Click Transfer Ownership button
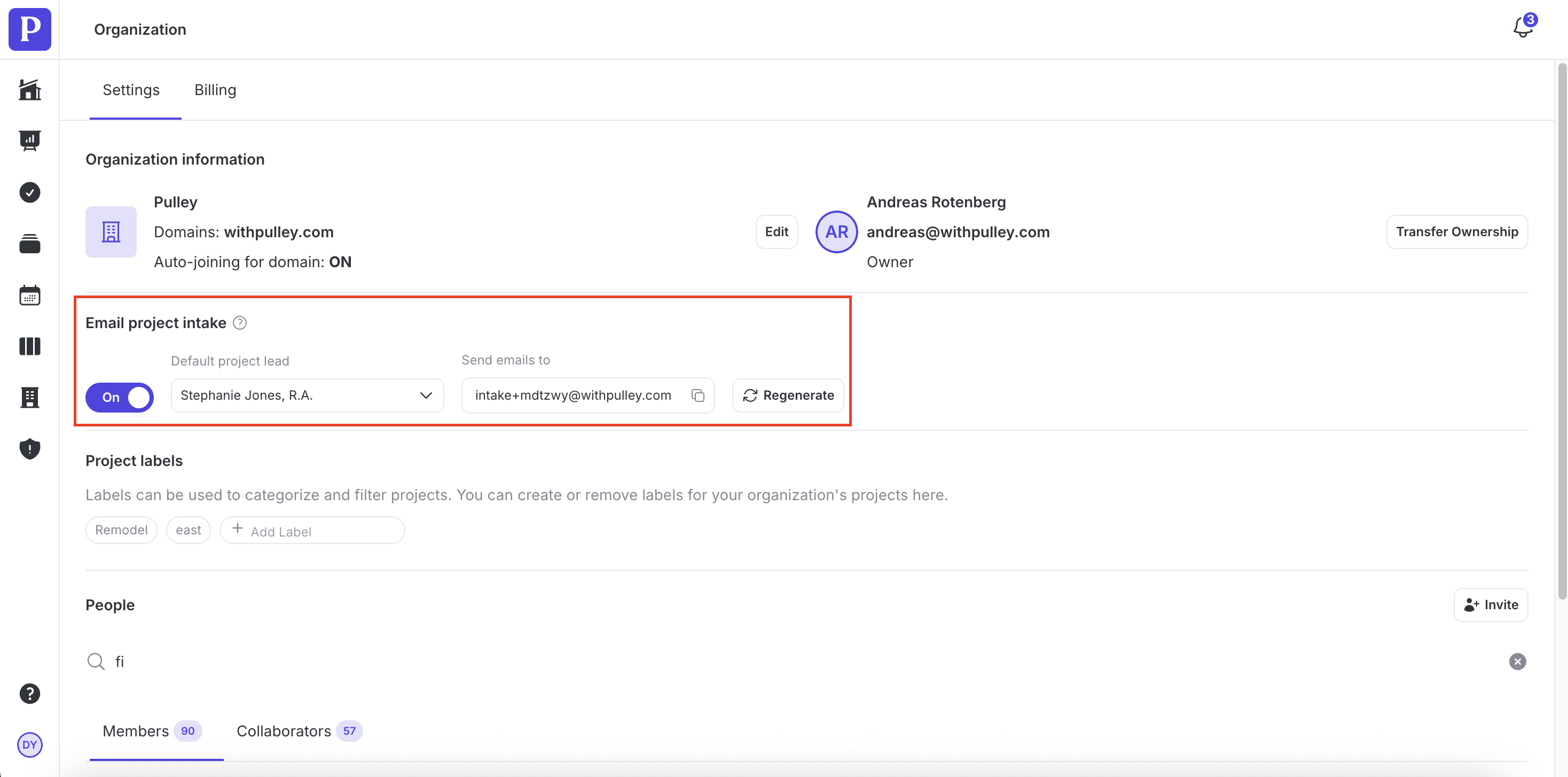Screen dimensions: 1568x777 pyautogui.click(x=1456, y=232)
